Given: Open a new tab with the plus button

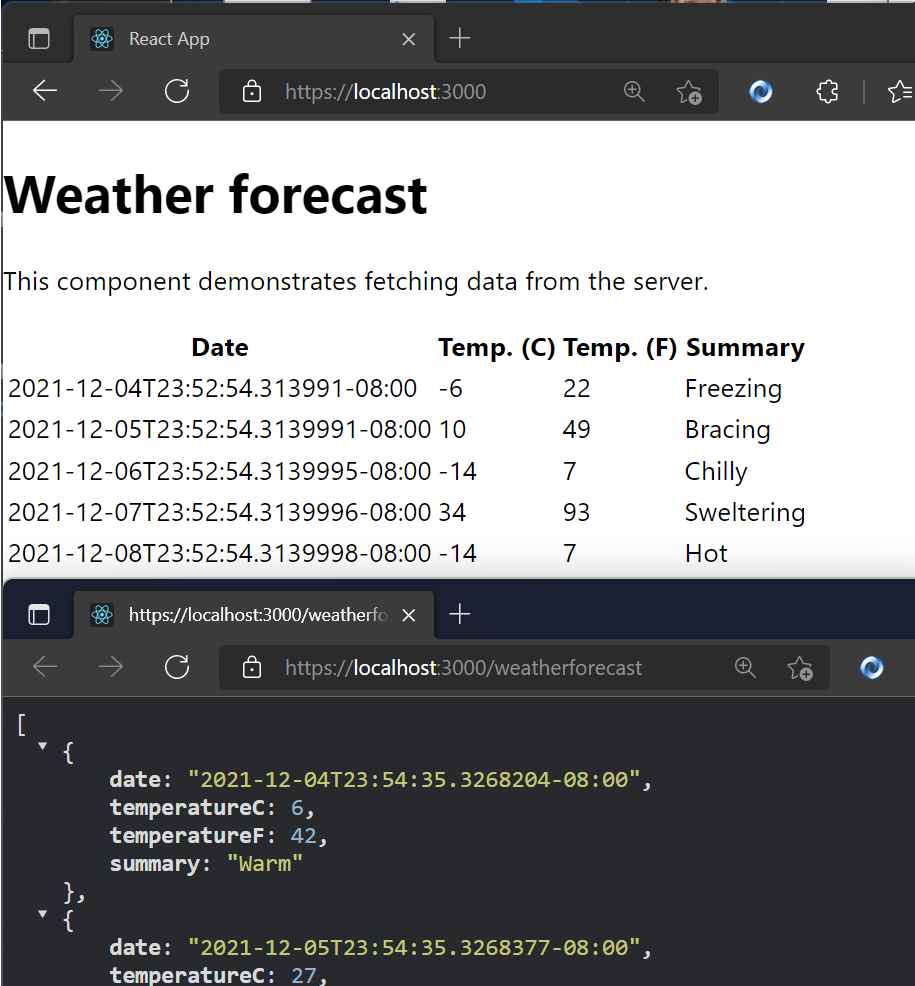Looking at the screenshot, I should click(x=459, y=38).
